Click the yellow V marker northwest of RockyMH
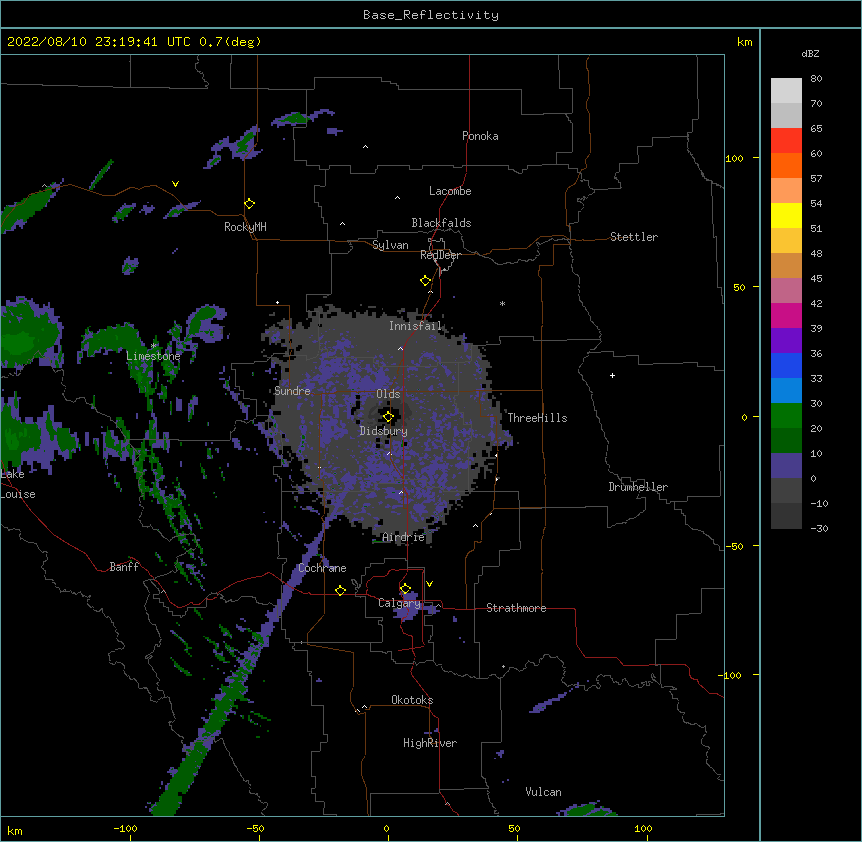 point(175,184)
